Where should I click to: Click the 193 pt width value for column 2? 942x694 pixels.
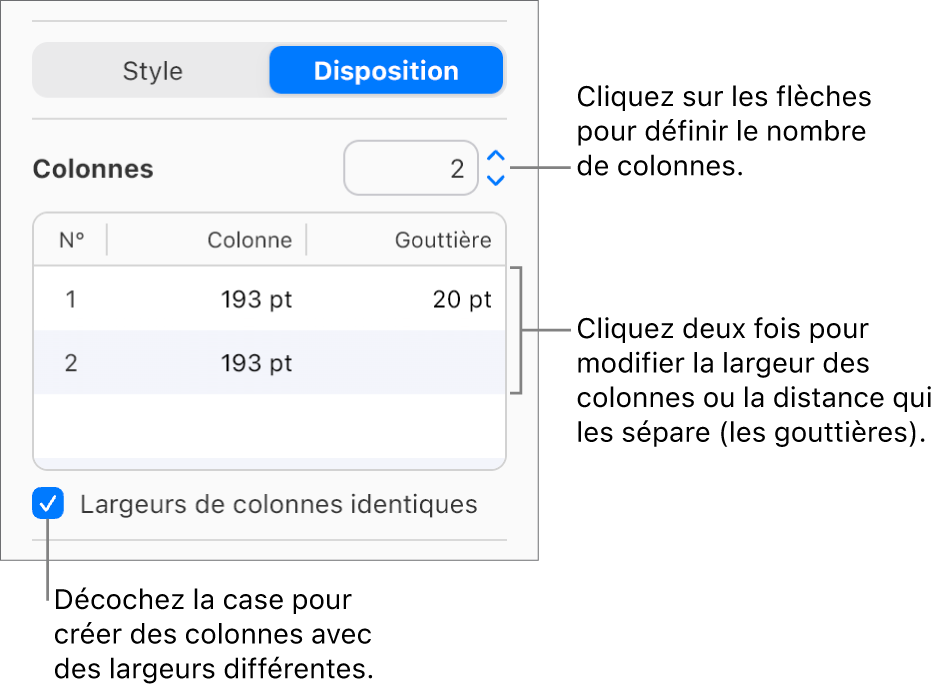pos(256,363)
